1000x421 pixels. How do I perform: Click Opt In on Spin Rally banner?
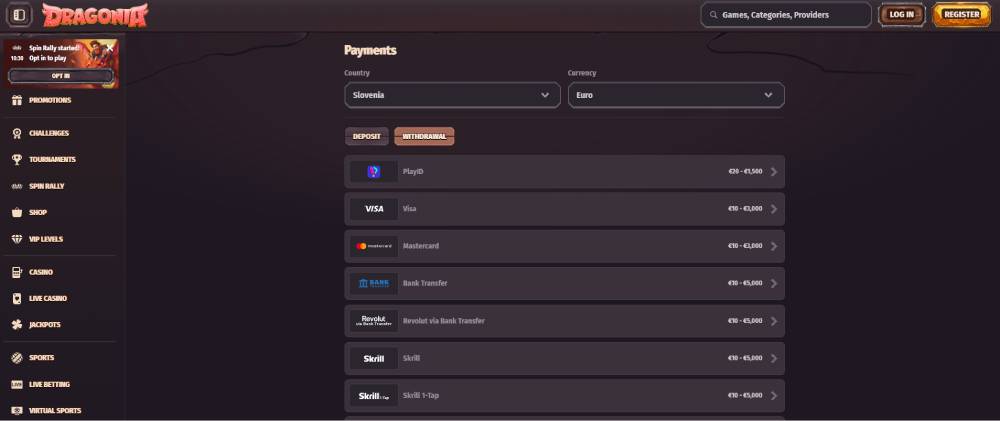[61, 76]
